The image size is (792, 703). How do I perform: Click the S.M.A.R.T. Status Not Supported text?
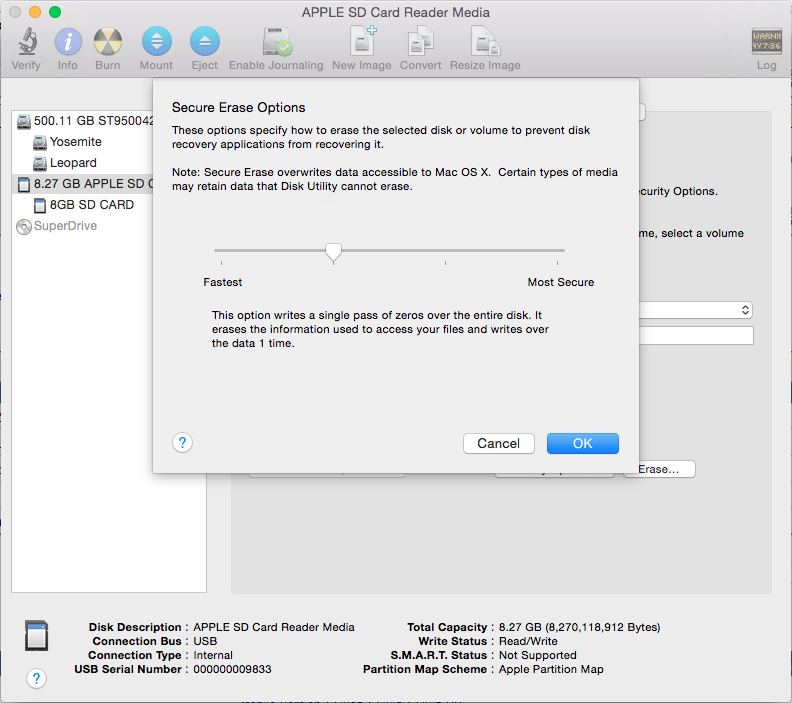[x=537, y=656]
